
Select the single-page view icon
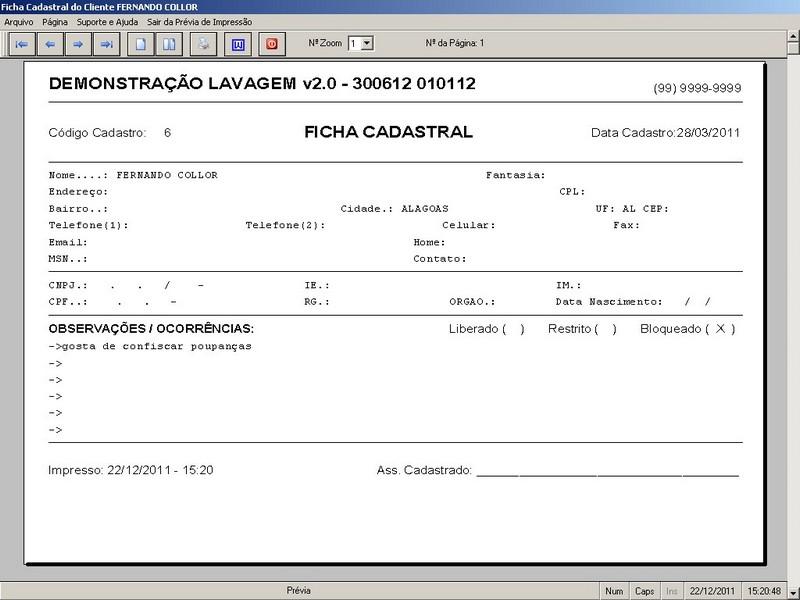pyautogui.click(x=140, y=44)
